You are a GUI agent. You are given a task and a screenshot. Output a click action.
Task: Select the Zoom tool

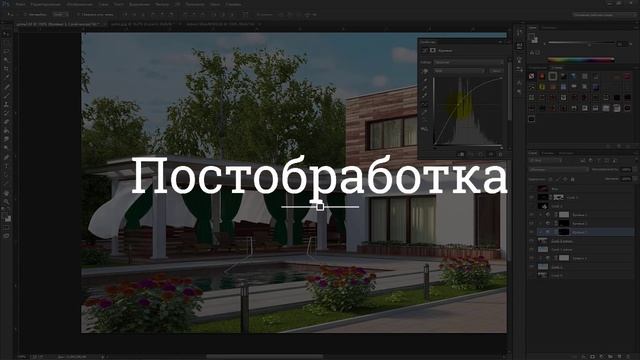pos(6,201)
